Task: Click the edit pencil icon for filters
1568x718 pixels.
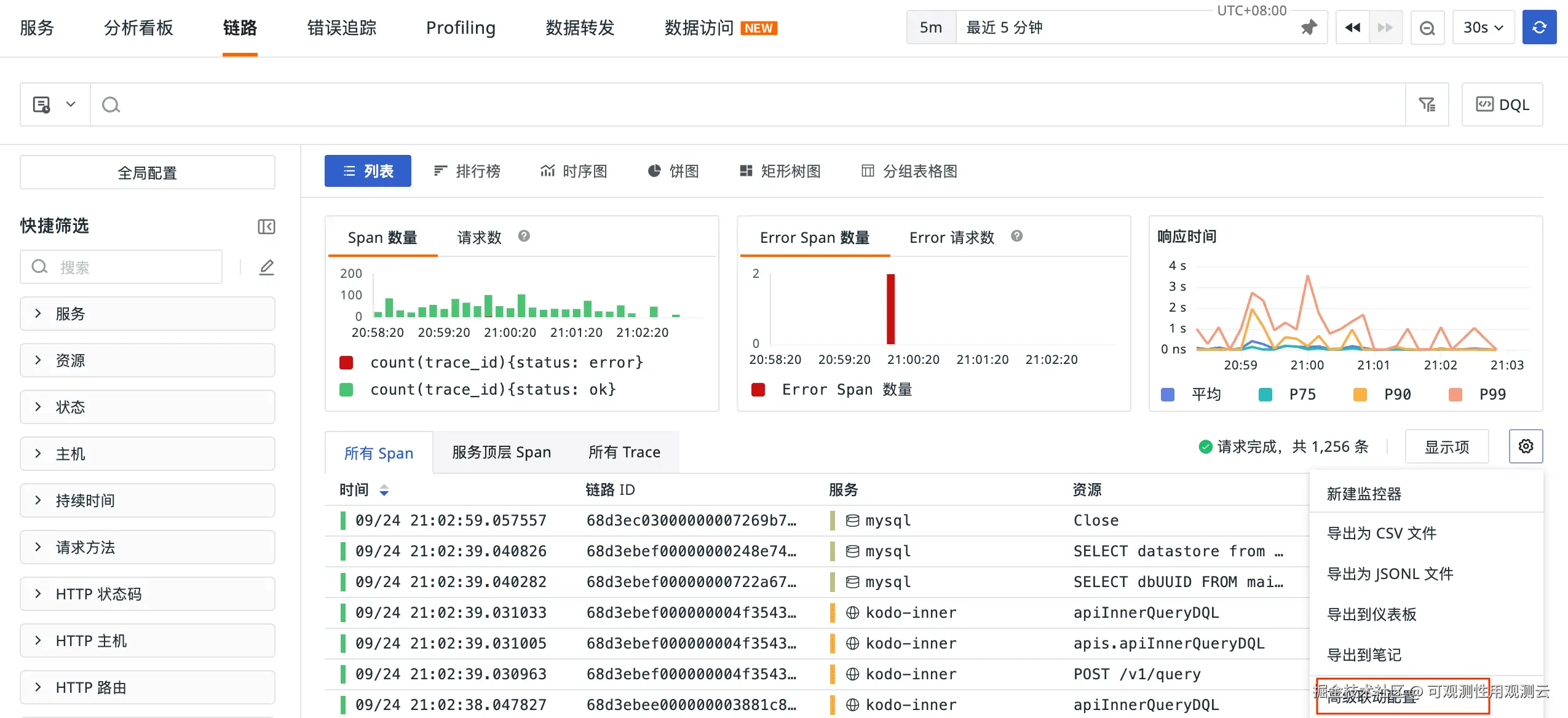Action: pyautogui.click(x=266, y=267)
